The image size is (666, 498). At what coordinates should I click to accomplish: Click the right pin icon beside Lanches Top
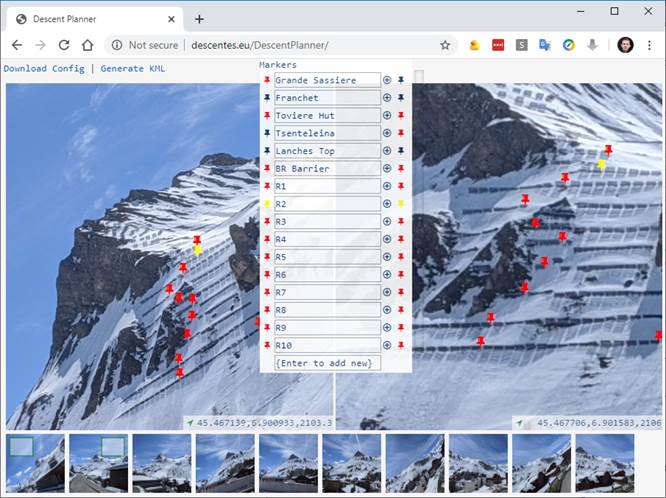click(x=401, y=151)
